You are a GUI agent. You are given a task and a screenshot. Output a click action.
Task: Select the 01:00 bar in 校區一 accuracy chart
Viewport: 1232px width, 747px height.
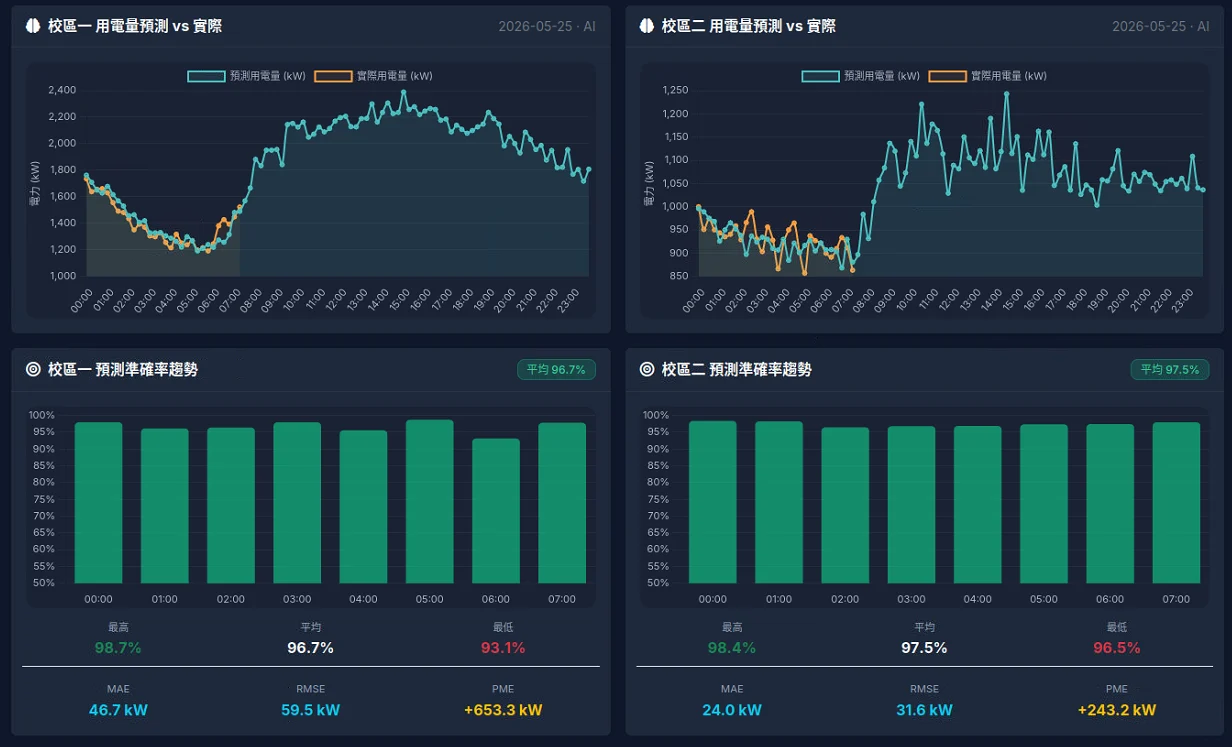coord(165,506)
